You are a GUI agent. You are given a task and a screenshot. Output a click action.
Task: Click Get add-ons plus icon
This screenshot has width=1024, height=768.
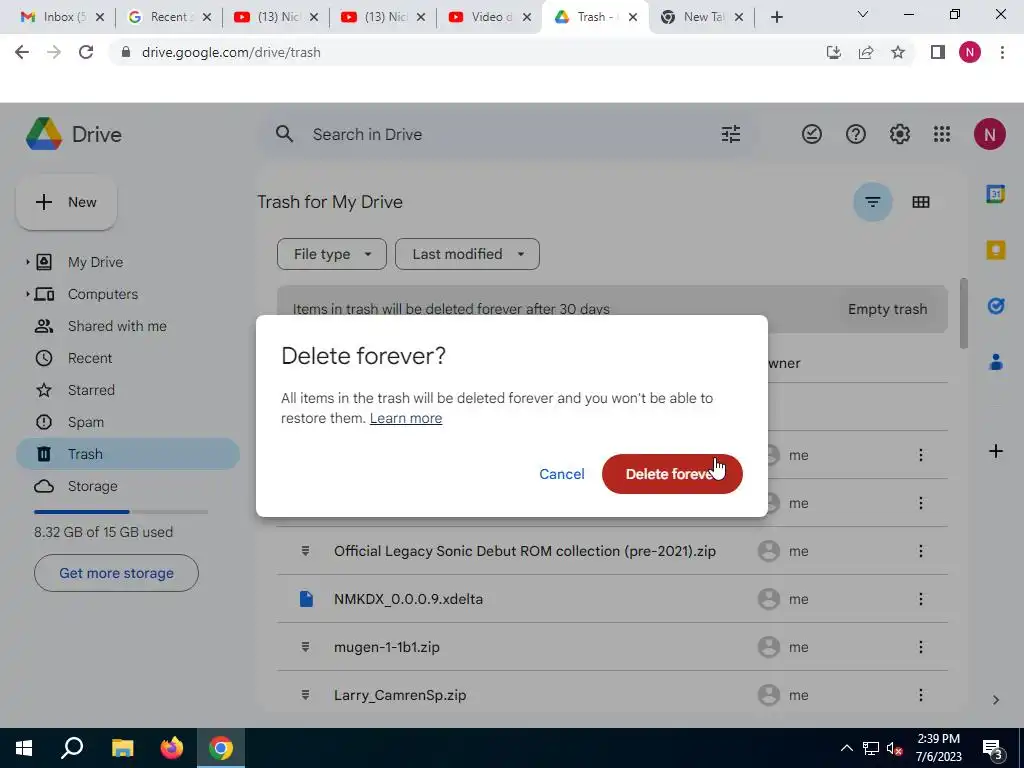pyautogui.click(x=995, y=451)
